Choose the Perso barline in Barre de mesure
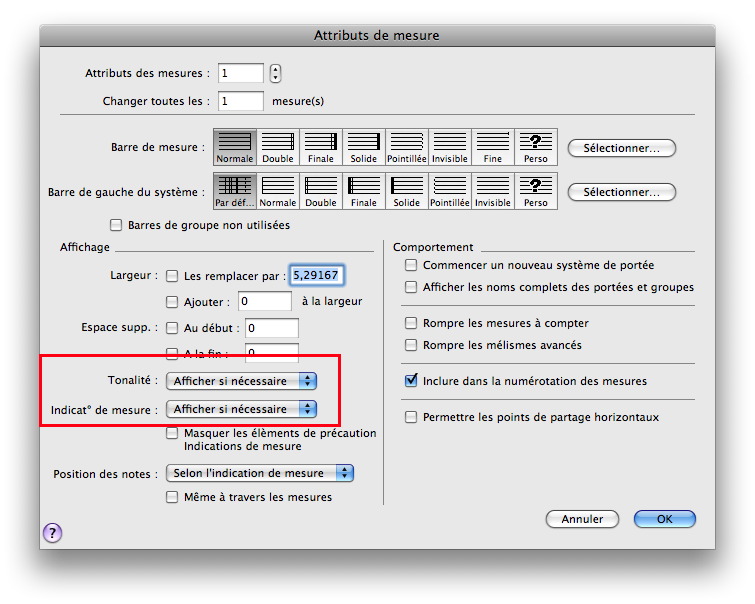The width and height of the screenshot is (755, 604). pyautogui.click(x=536, y=147)
